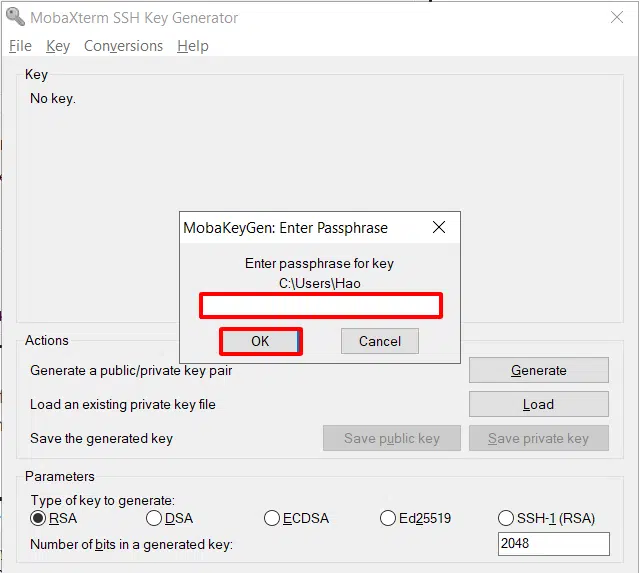Click Load to open private key
Screen dimensions: 640x573
[x=538, y=404]
